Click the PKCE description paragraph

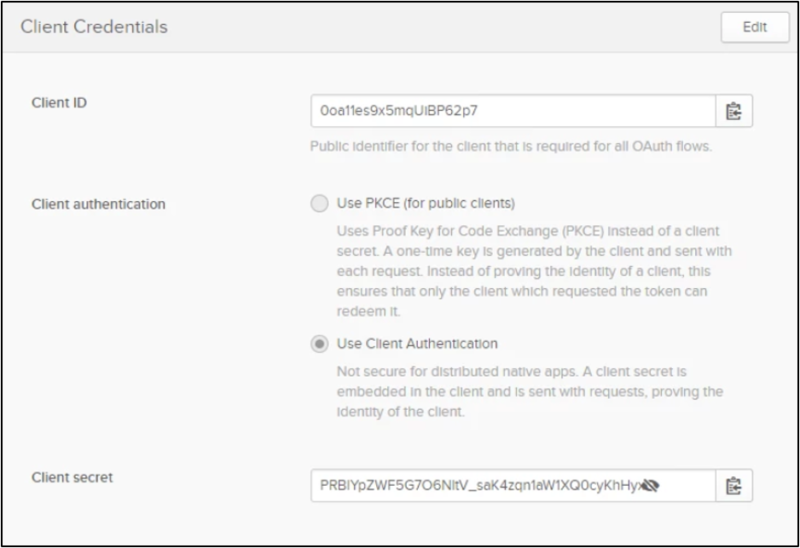click(x=534, y=271)
